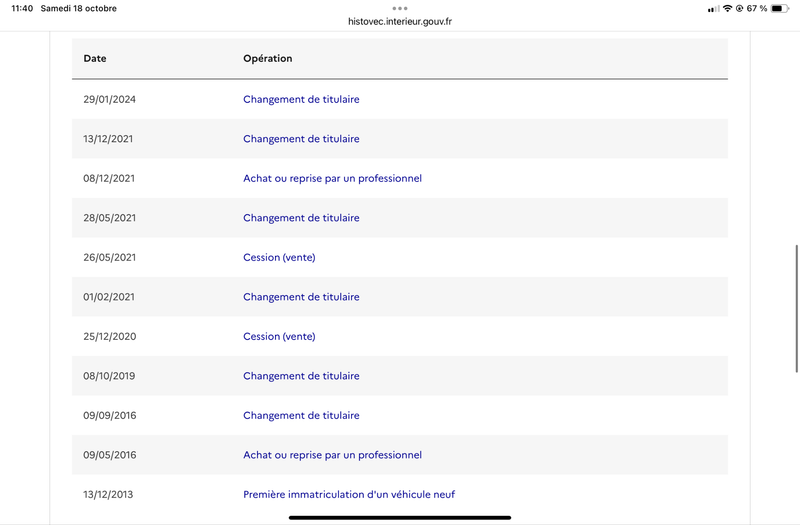Open Changement de titulaire dated 01/02/2021
The width and height of the screenshot is (800, 525).
coord(301,297)
